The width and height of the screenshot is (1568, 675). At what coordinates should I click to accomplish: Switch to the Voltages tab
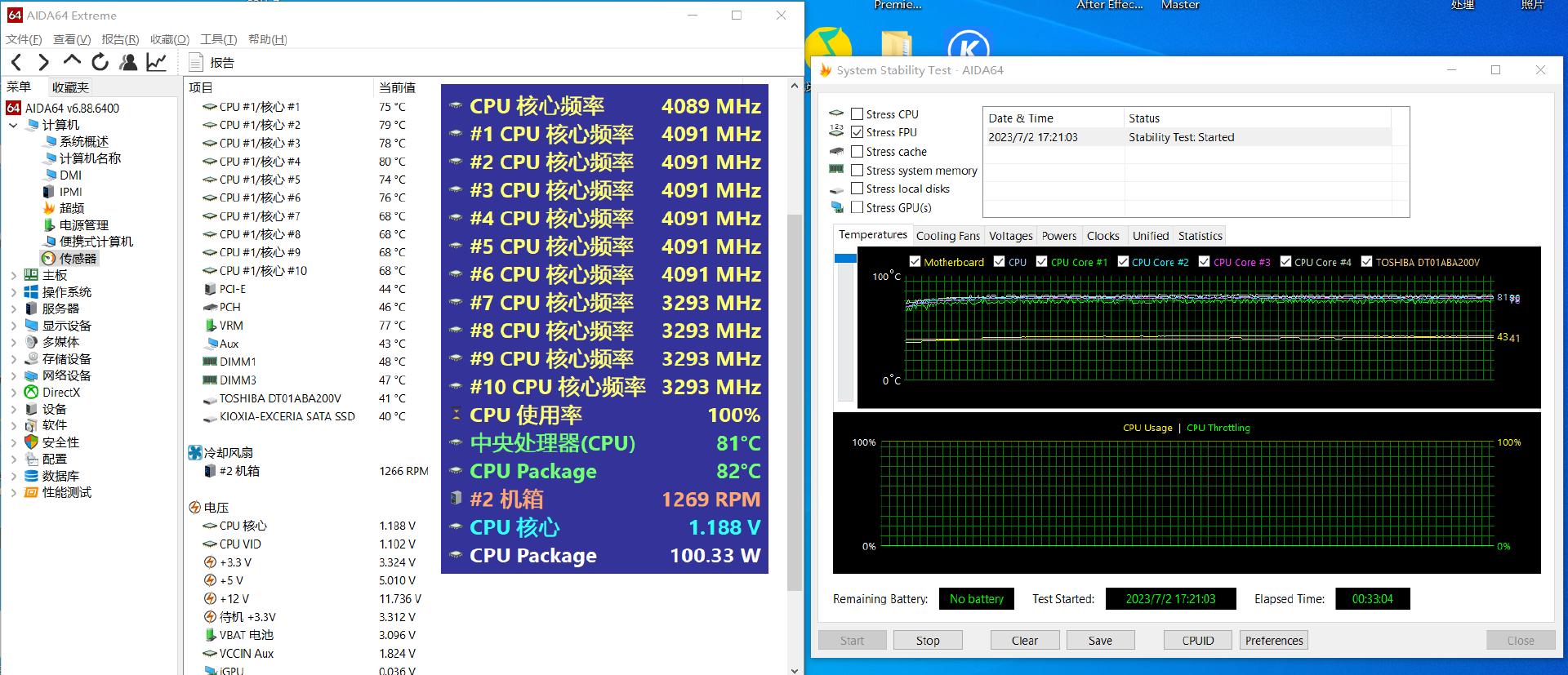coord(1011,236)
